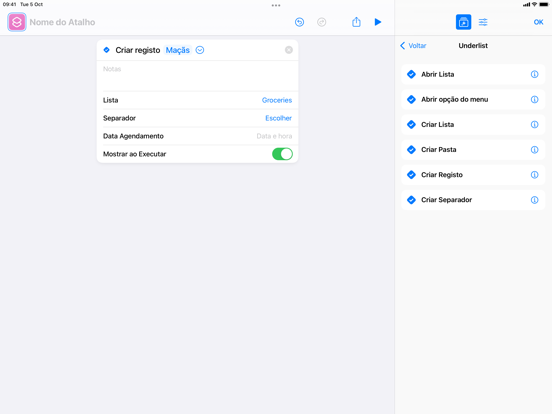Show info for Criar Lista

[x=534, y=125]
